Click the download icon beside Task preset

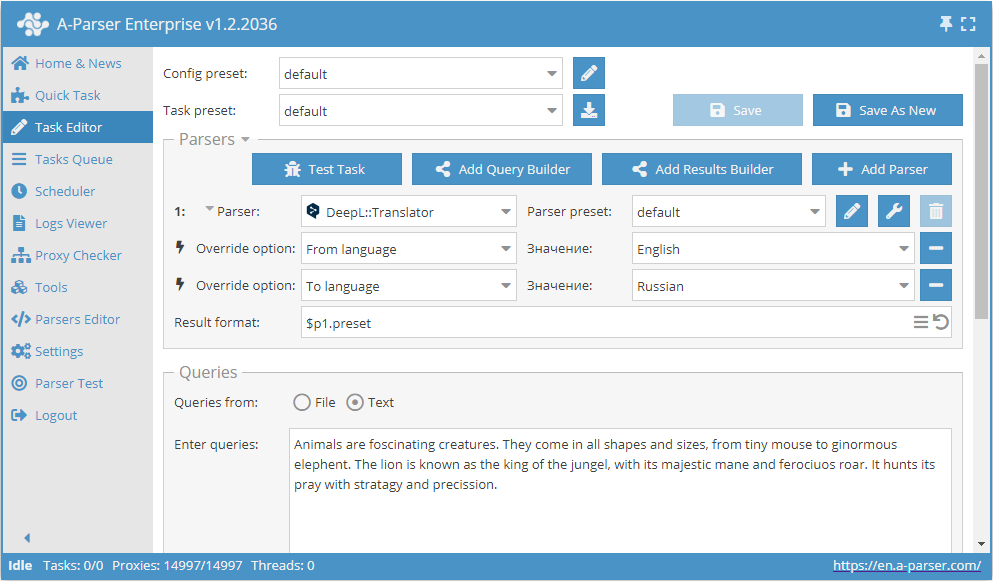click(x=589, y=111)
